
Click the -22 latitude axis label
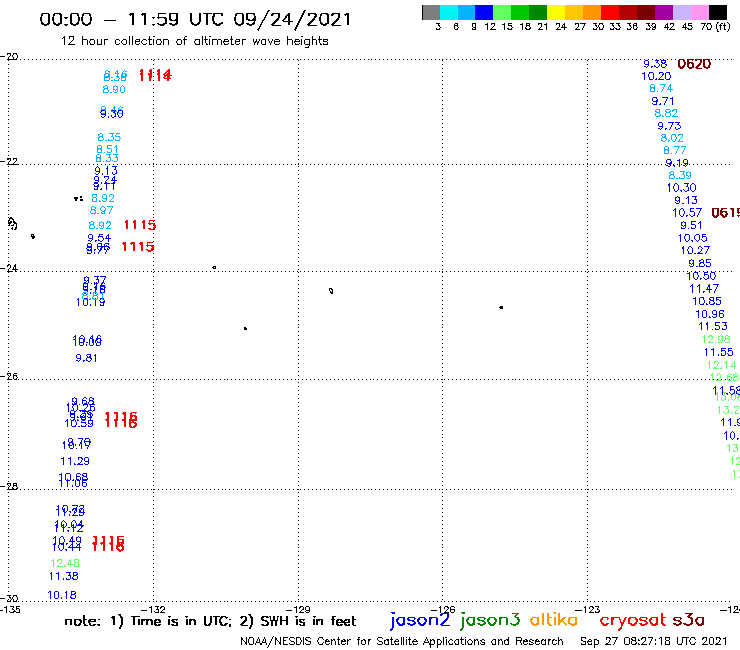click(x=9, y=161)
